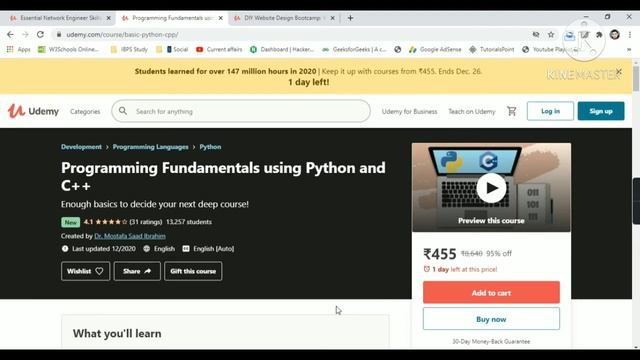The width and height of the screenshot is (640, 360).
Task: Click Last updated 12/2020 text
Action: point(104,249)
